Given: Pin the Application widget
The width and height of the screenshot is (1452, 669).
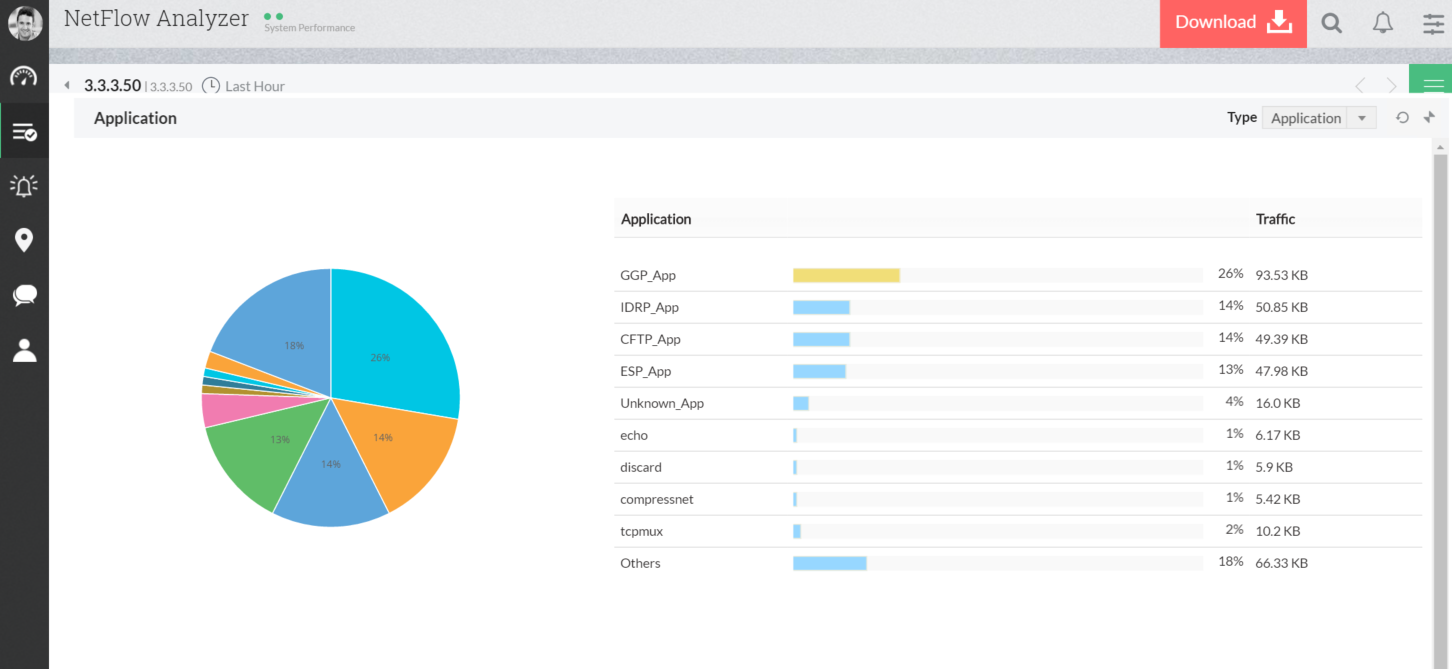Looking at the screenshot, I should pyautogui.click(x=1429, y=118).
